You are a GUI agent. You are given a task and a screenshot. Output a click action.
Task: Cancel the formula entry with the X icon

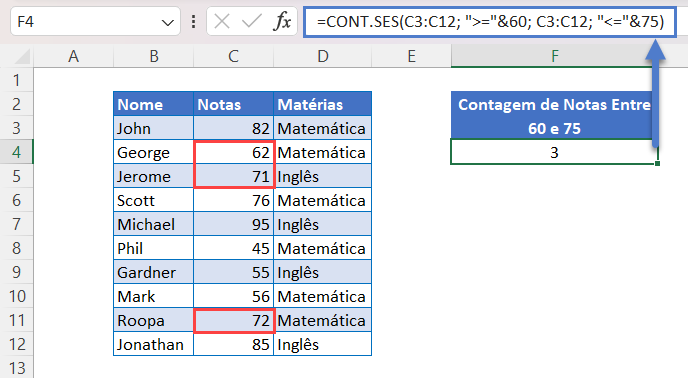(222, 21)
